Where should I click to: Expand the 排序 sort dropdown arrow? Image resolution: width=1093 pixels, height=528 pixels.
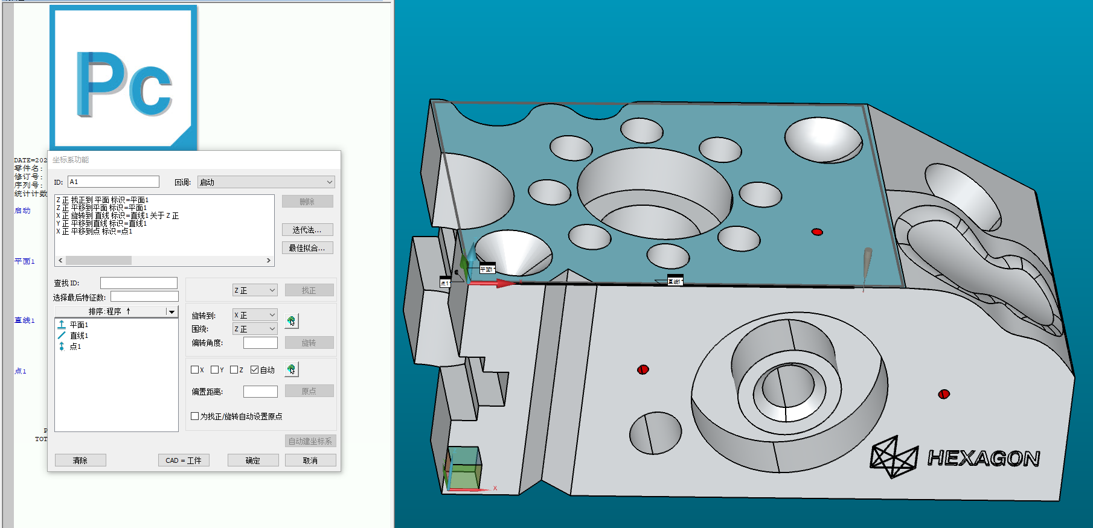coord(171,312)
